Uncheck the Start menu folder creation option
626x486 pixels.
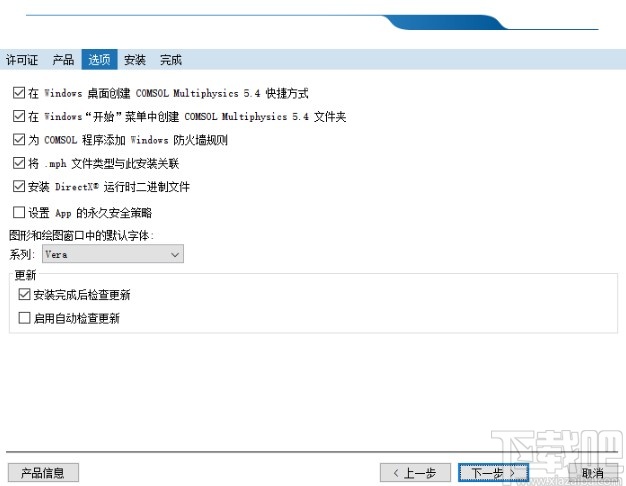(x=19, y=116)
